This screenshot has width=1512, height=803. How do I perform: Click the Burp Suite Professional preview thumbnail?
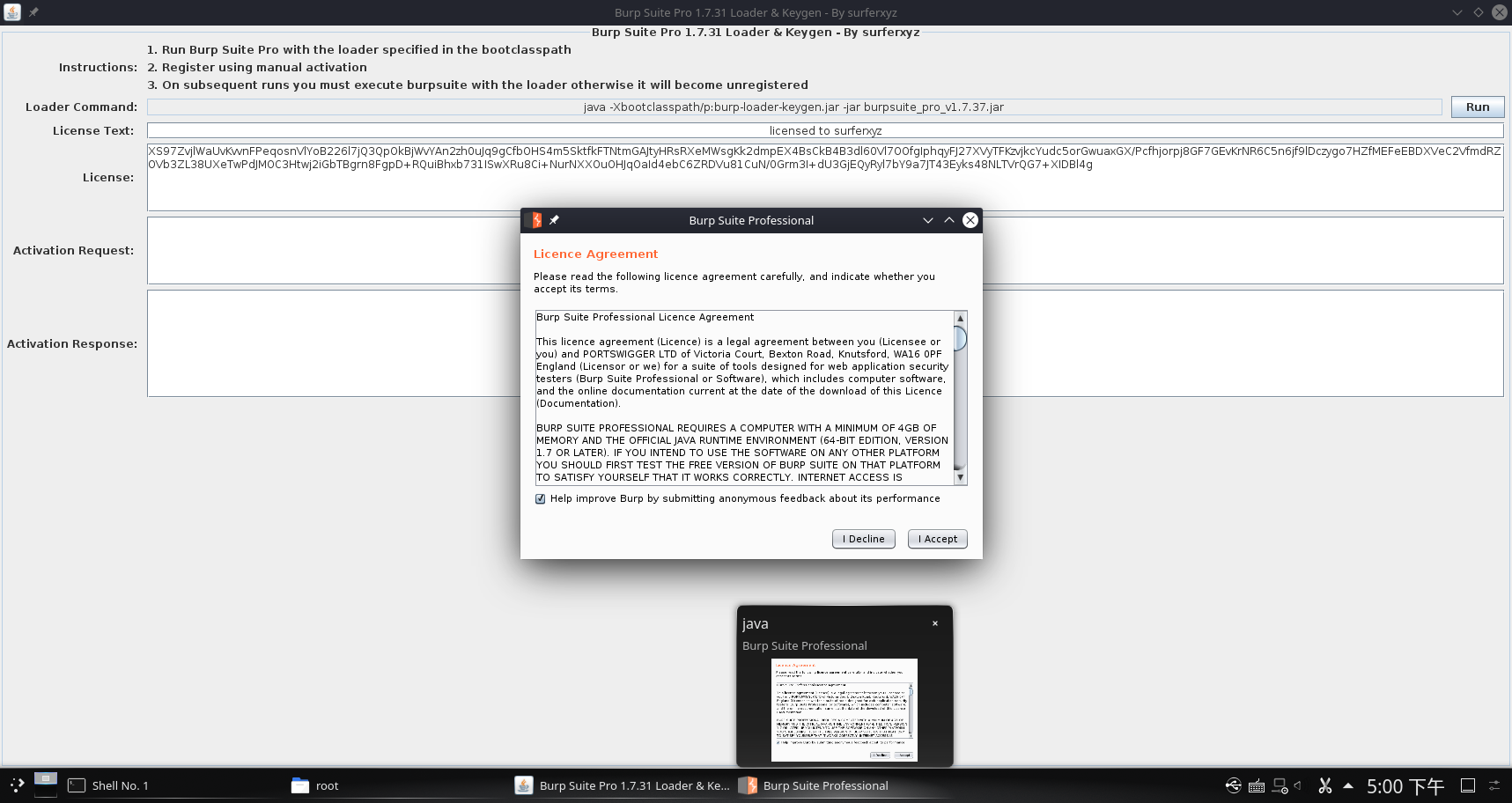click(x=844, y=710)
